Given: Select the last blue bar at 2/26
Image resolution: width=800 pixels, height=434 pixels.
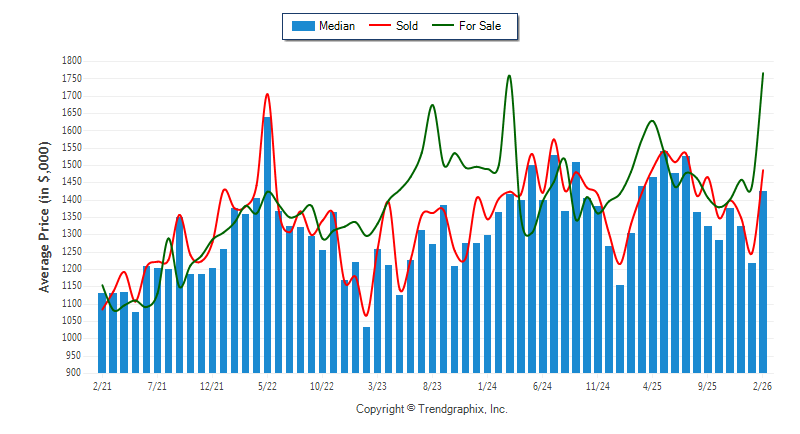Looking at the screenshot, I should pos(763,282).
